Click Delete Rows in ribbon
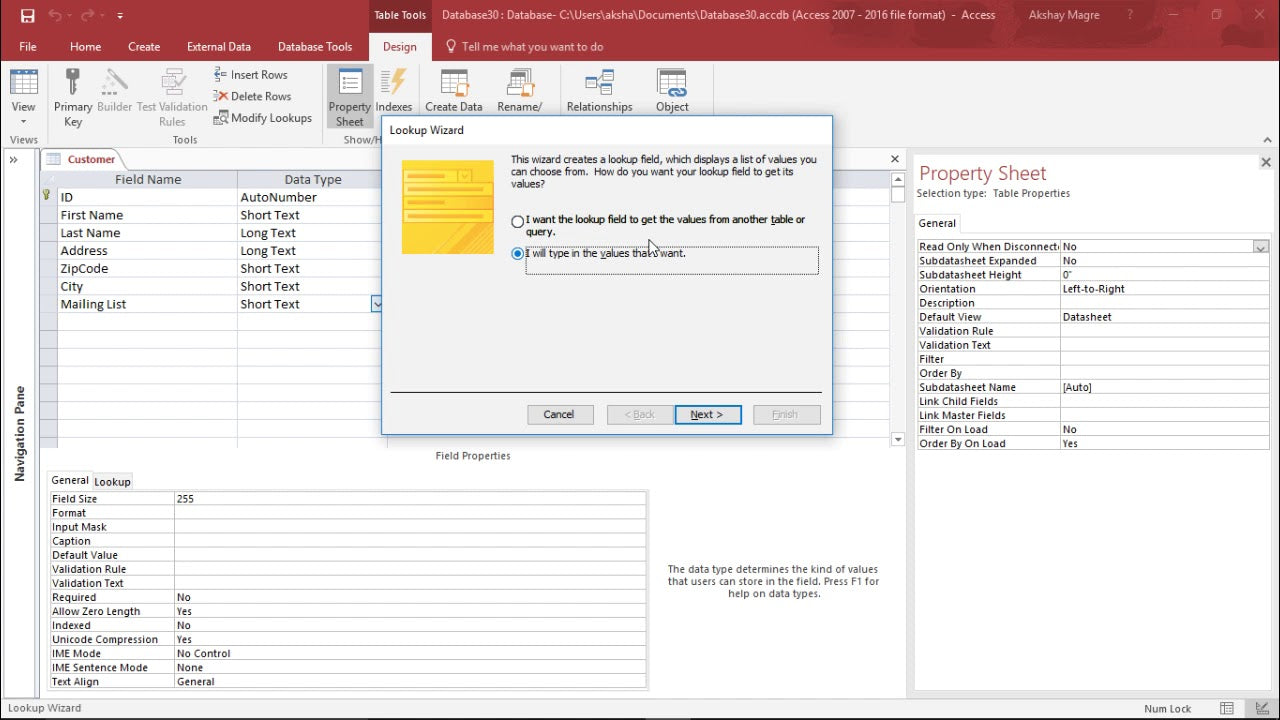 pyautogui.click(x=252, y=96)
